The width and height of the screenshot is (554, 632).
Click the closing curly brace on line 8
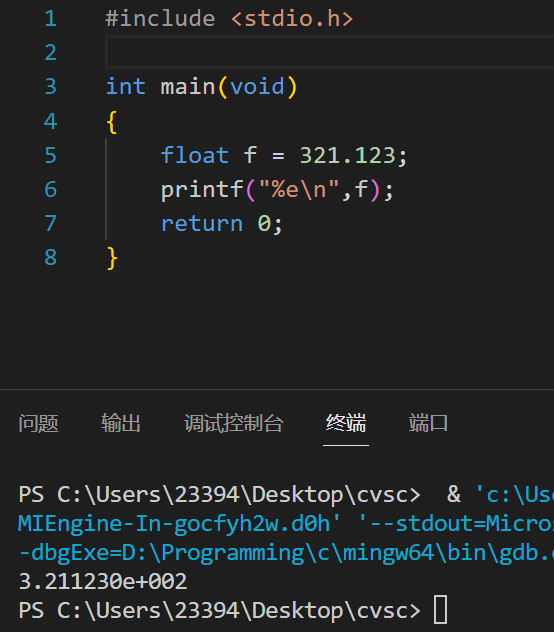tap(112, 258)
